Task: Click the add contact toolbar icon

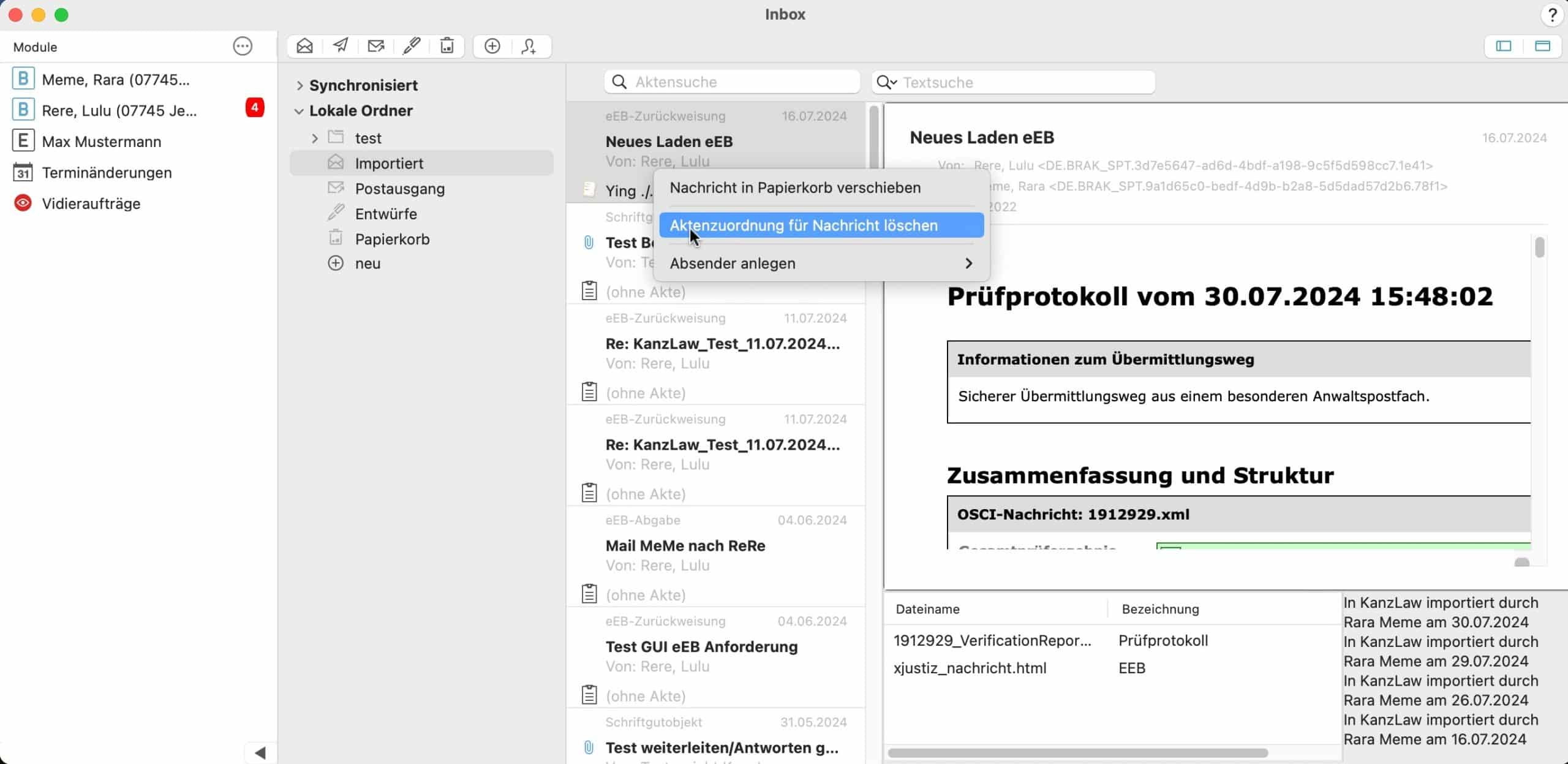Action: [x=529, y=46]
